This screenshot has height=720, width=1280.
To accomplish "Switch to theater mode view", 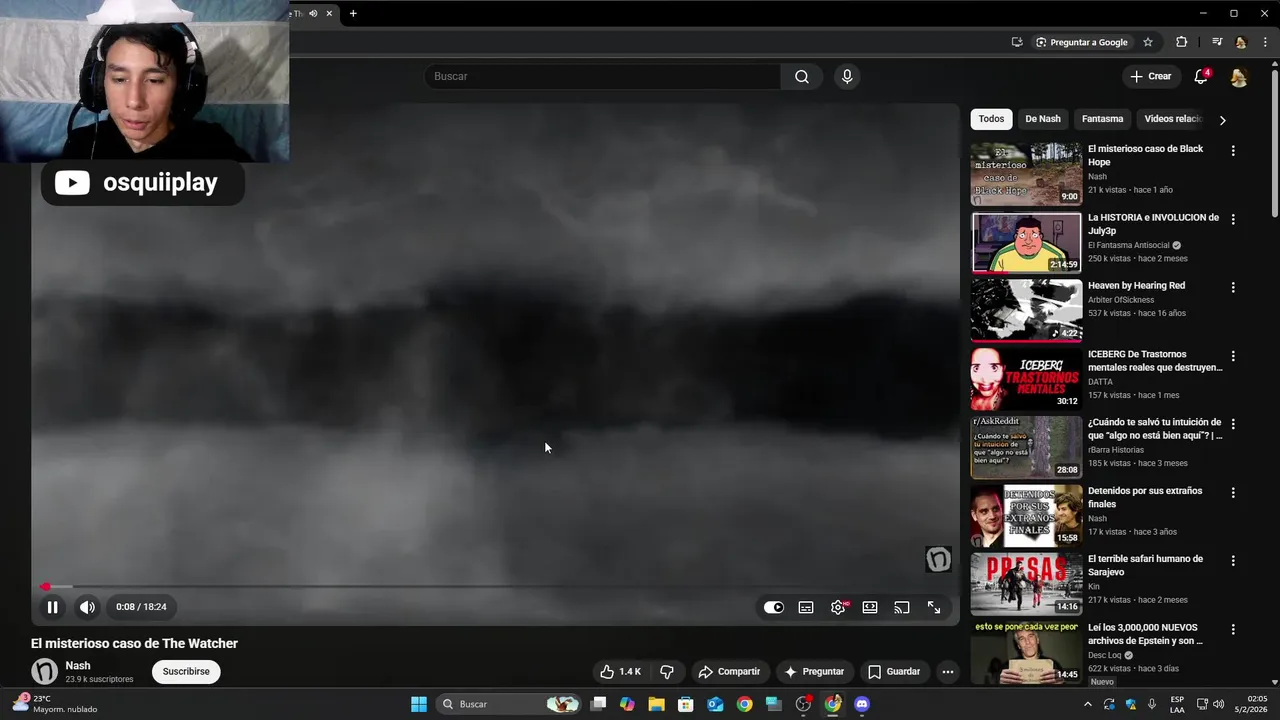I will [870, 607].
